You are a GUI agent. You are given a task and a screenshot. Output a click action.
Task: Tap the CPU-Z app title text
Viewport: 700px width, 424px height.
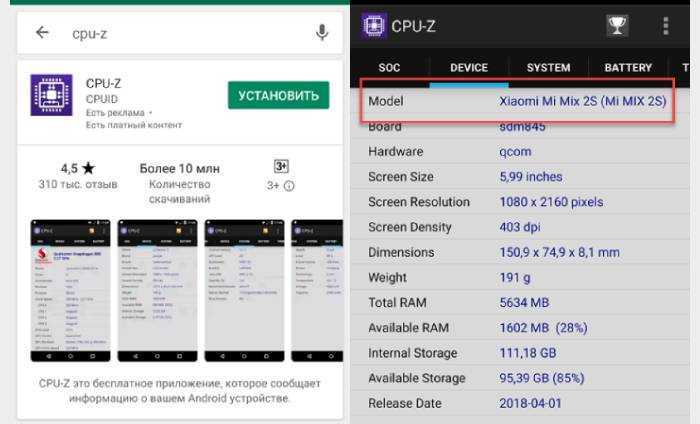pyautogui.click(x=103, y=83)
